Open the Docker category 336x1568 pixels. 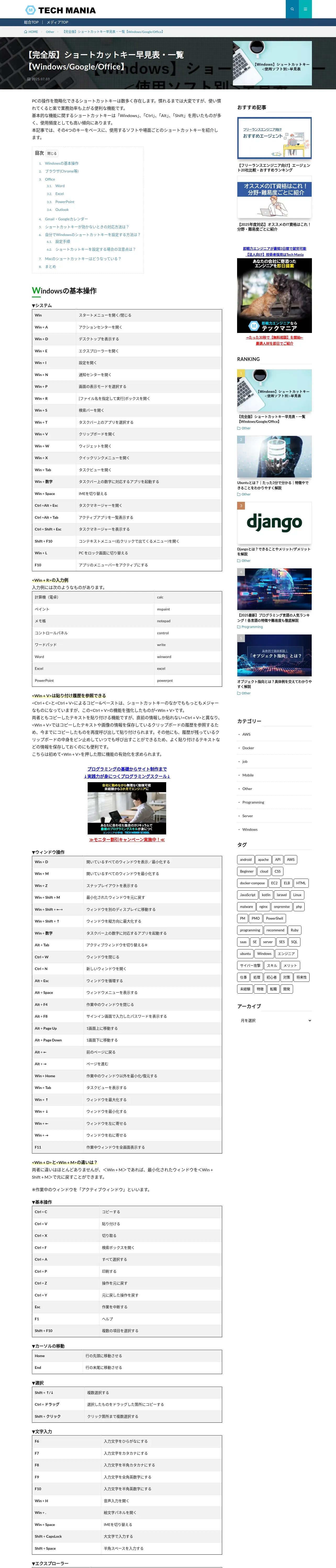tap(248, 748)
